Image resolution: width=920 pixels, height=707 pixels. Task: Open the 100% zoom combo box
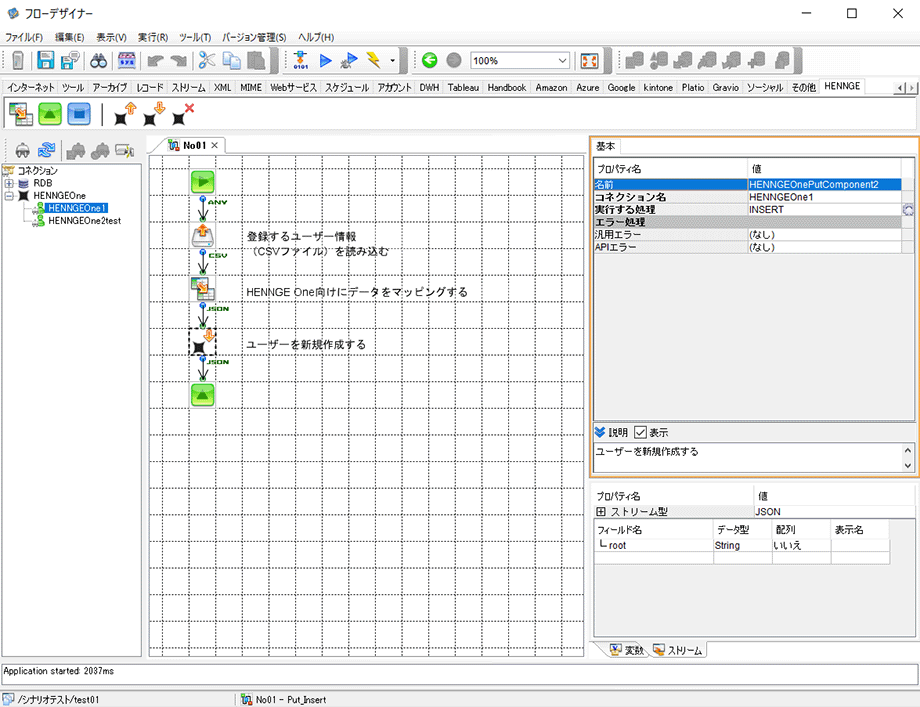coord(520,60)
